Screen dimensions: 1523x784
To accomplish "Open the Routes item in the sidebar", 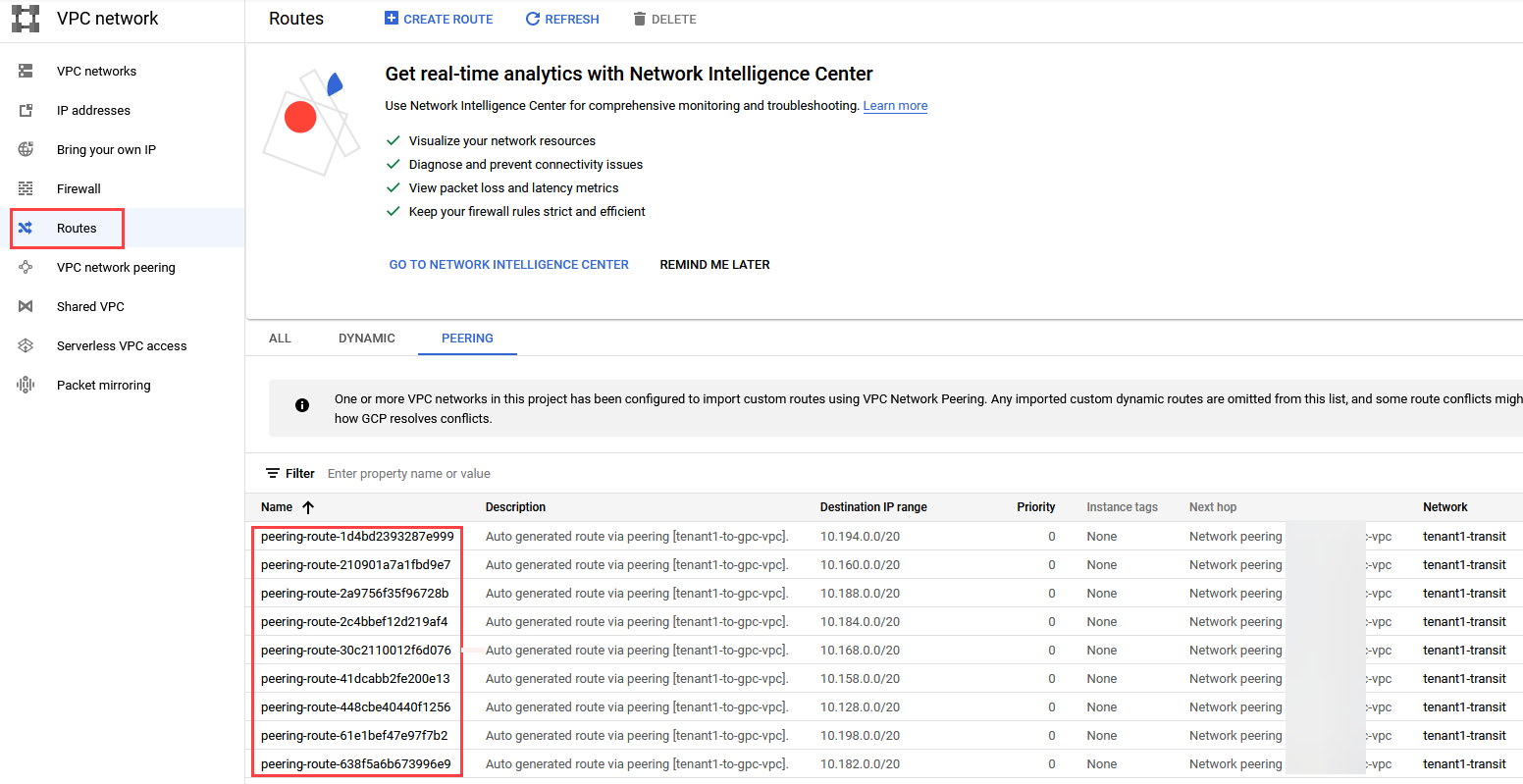I will click(77, 228).
